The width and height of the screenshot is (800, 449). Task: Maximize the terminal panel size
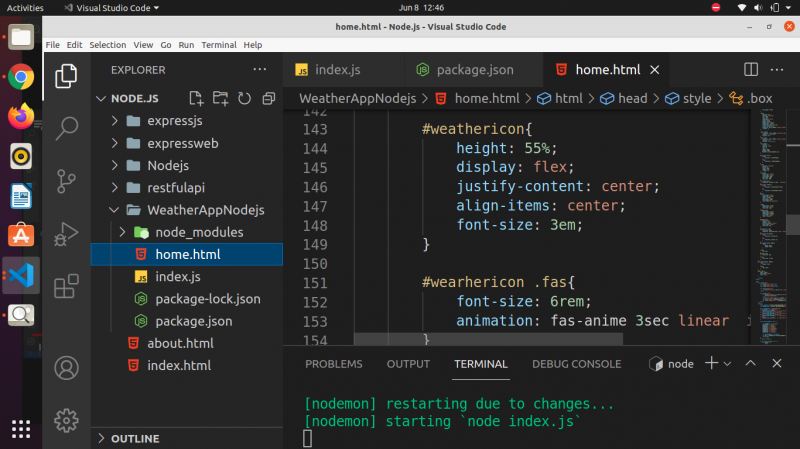[x=751, y=363]
